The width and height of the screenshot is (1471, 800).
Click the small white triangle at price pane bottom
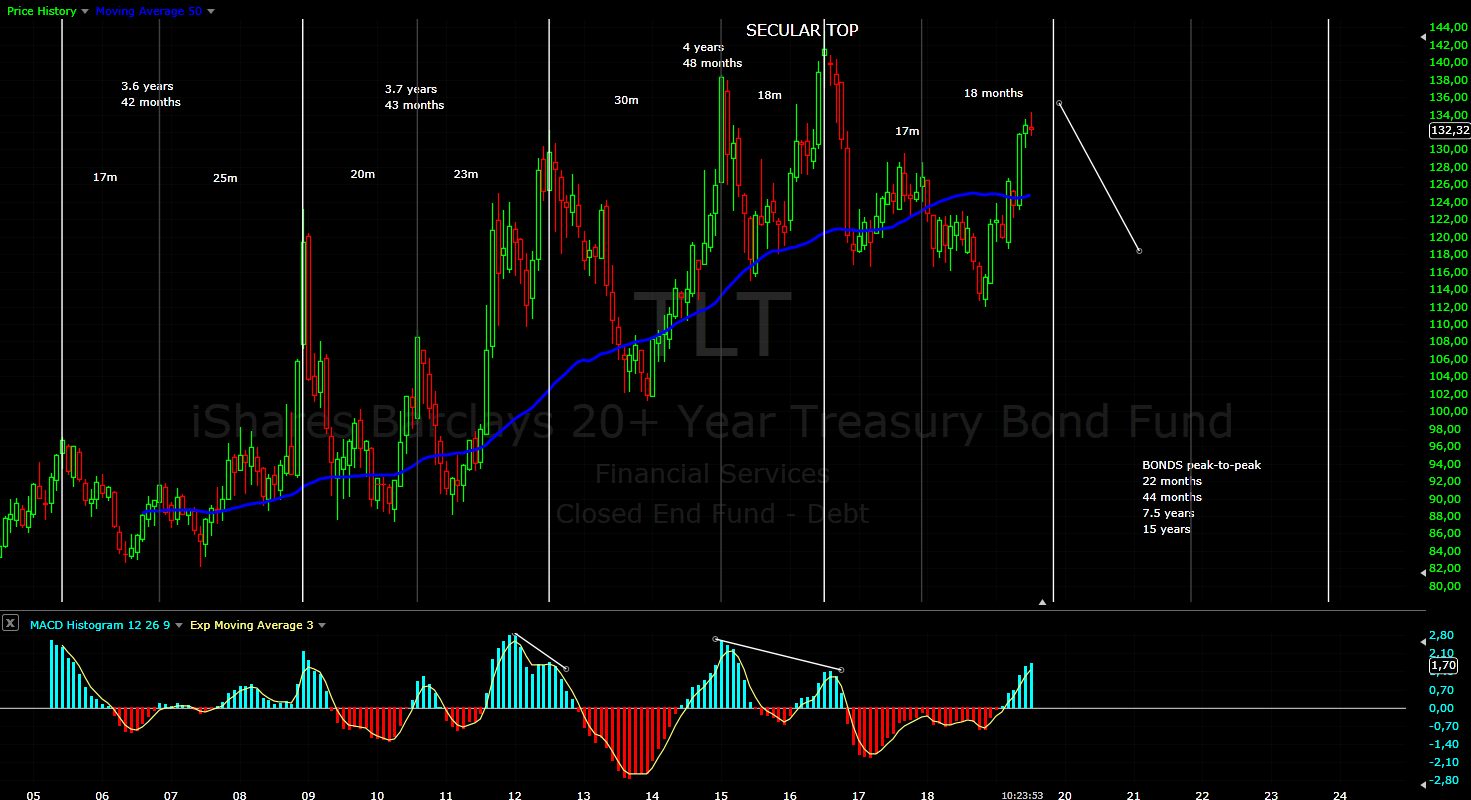(x=1041, y=601)
